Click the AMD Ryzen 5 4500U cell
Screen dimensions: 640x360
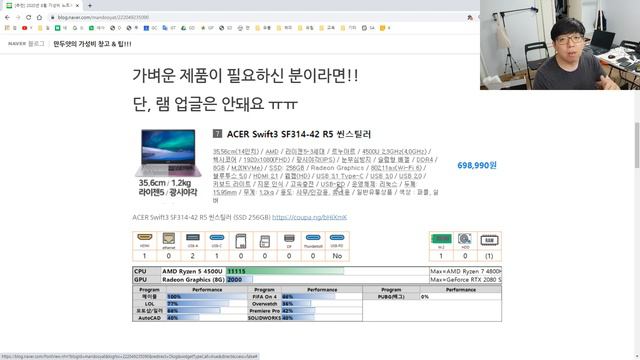(x=193, y=271)
